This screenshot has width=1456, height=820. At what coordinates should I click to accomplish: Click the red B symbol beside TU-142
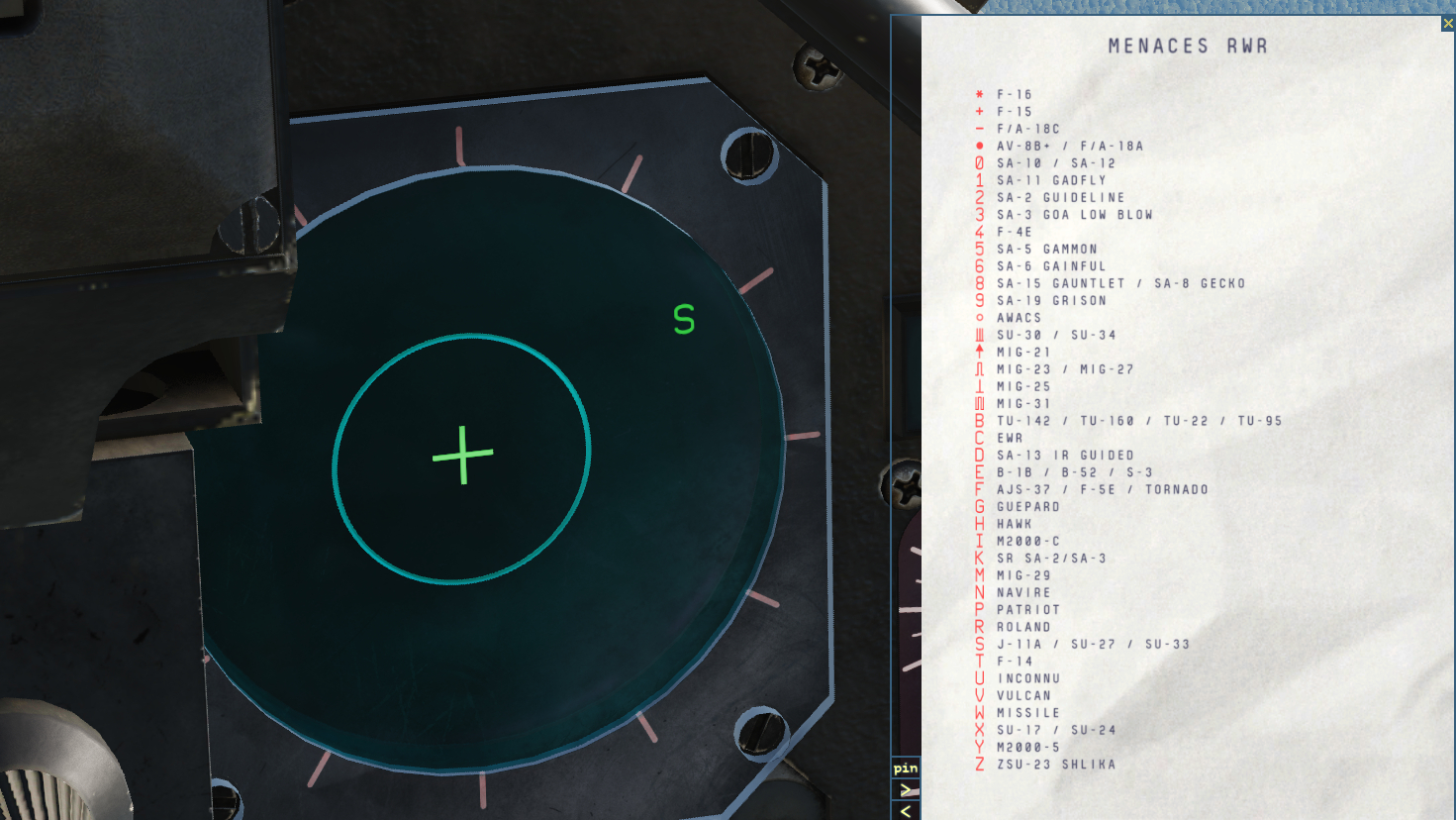tap(980, 421)
